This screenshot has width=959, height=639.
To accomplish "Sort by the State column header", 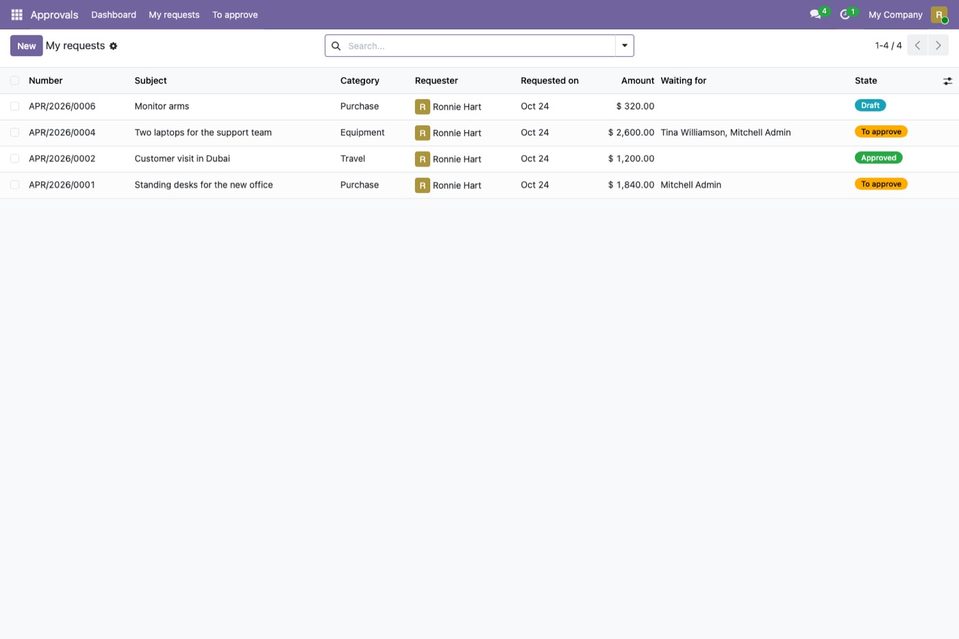I will pyautogui.click(x=866, y=81).
